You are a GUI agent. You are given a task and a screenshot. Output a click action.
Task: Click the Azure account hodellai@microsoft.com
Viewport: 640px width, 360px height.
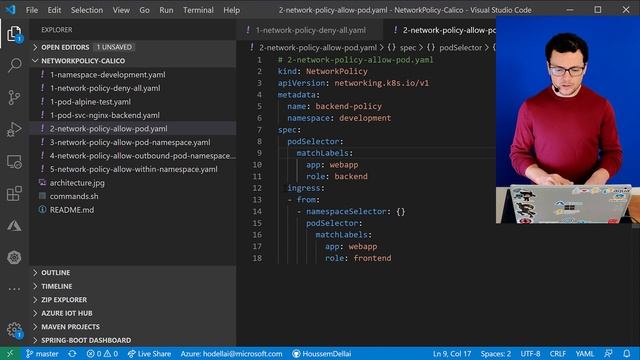tap(231, 353)
